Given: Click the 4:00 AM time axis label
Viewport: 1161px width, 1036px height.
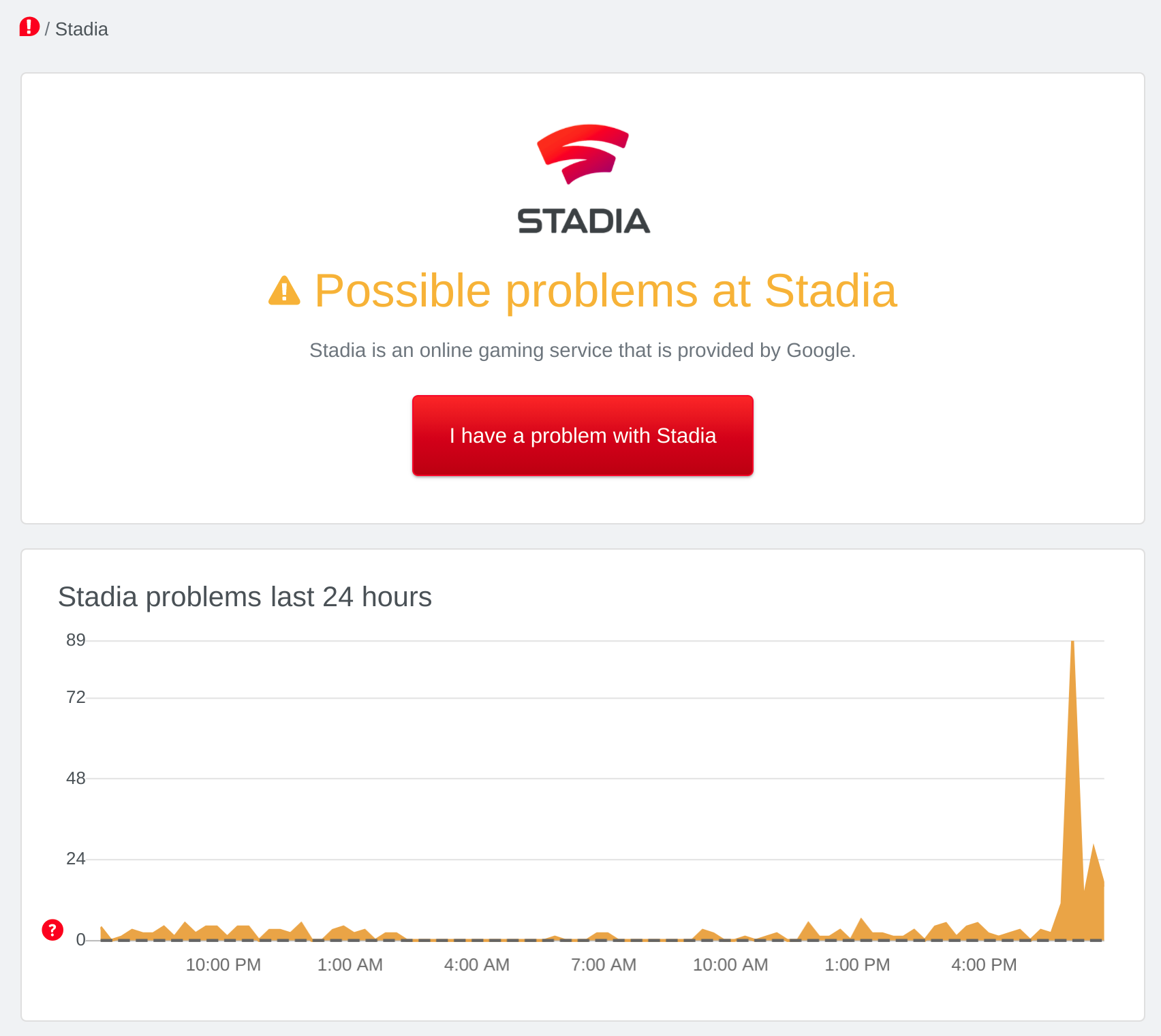Looking at the screenshot, I should pyautogui.click(x=477, y=964).
